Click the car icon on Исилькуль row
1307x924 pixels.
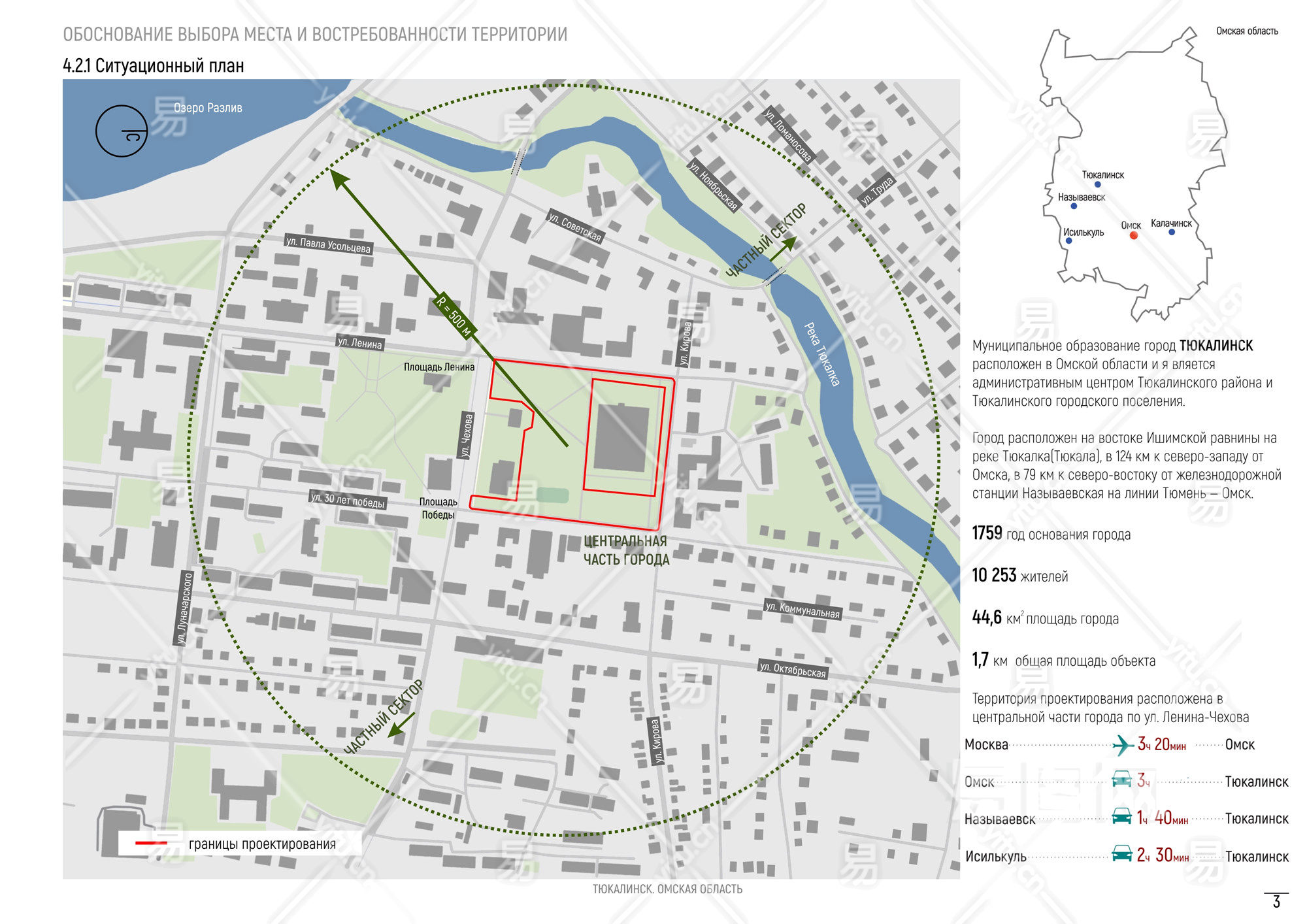coord(1121,854)
